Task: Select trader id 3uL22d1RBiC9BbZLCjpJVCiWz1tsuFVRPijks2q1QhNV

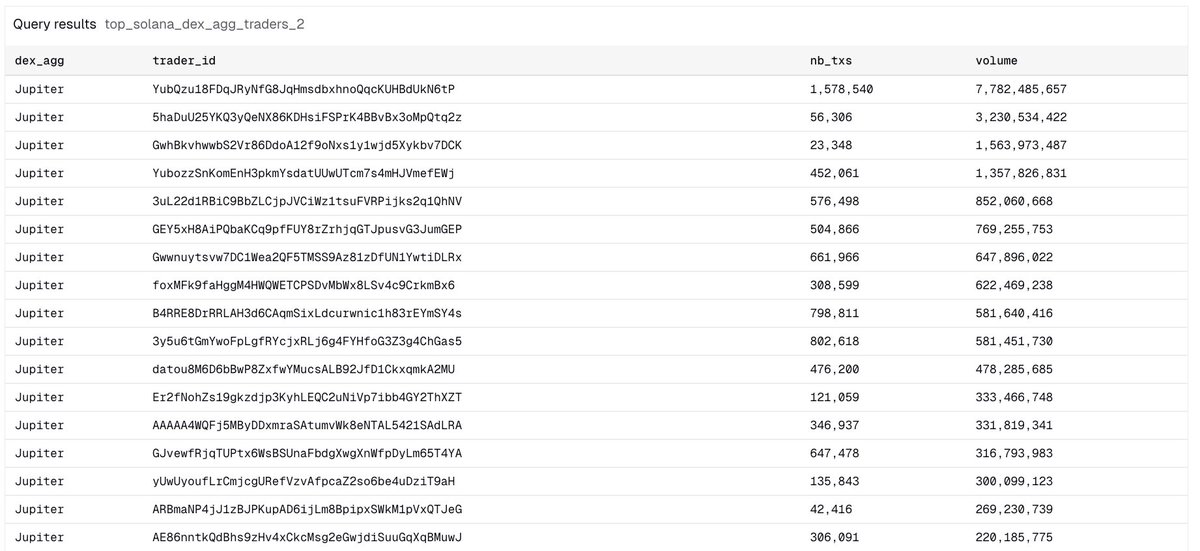Action: (x=307, y=201)
